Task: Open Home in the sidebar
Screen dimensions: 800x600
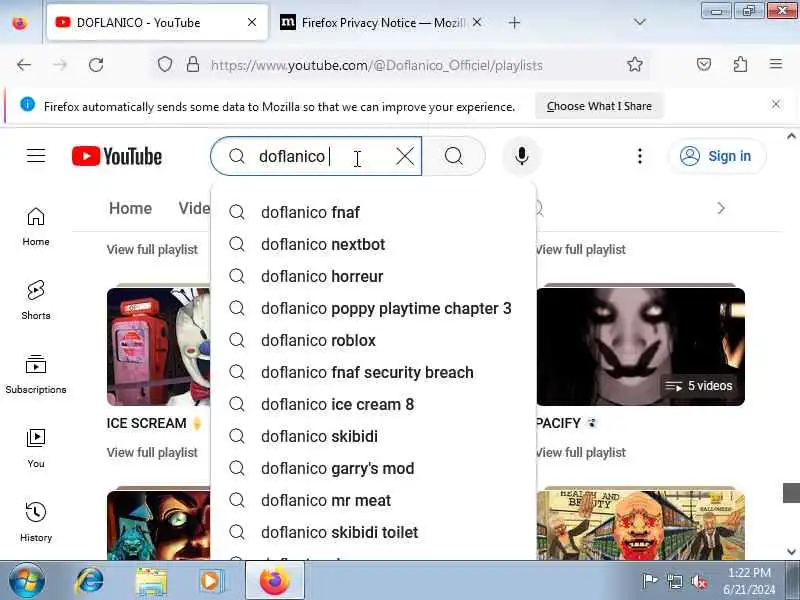Action: tap(36, 227)
